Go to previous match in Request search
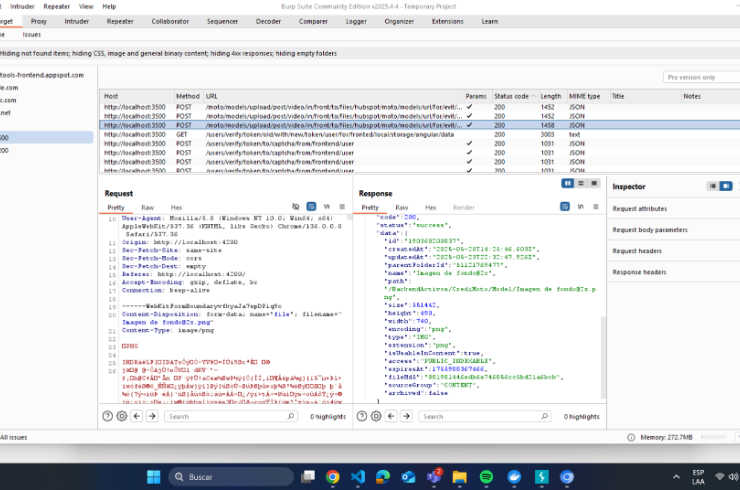This screenshot has height=490, width=740. [137, 416]
